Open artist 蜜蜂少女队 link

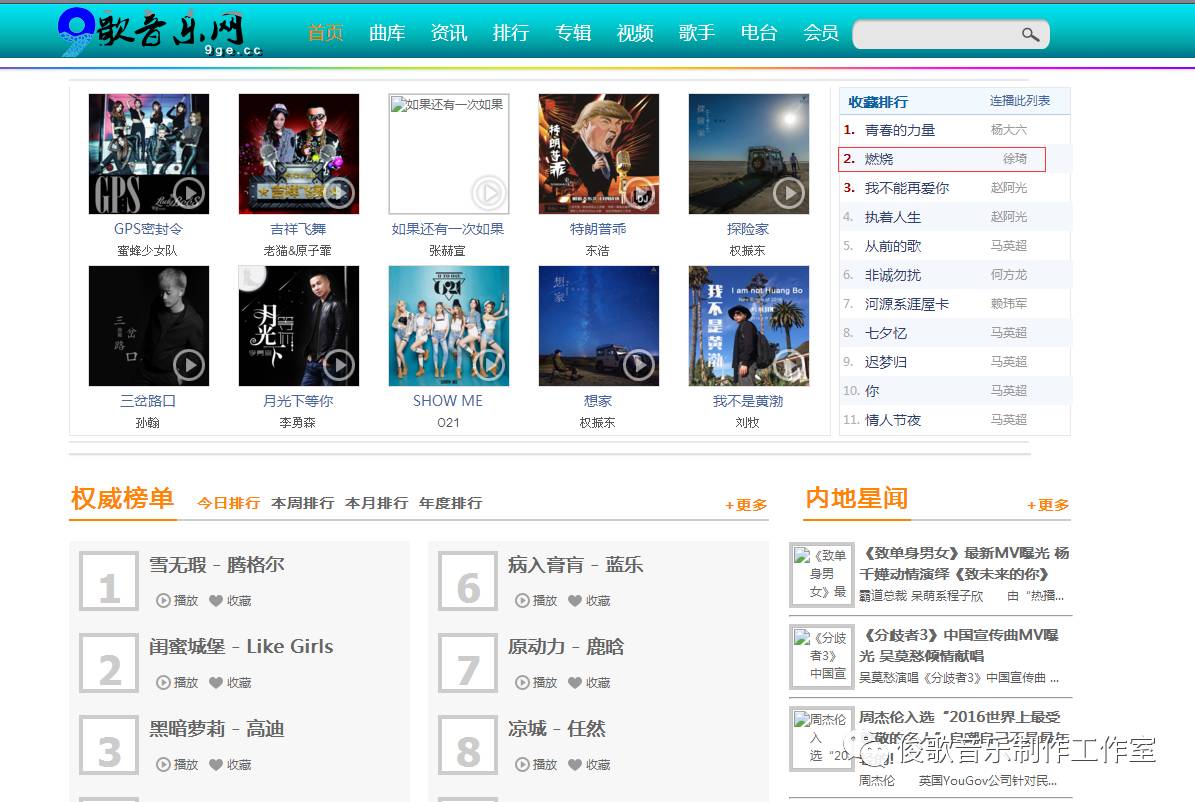click(x=147, y=251)
